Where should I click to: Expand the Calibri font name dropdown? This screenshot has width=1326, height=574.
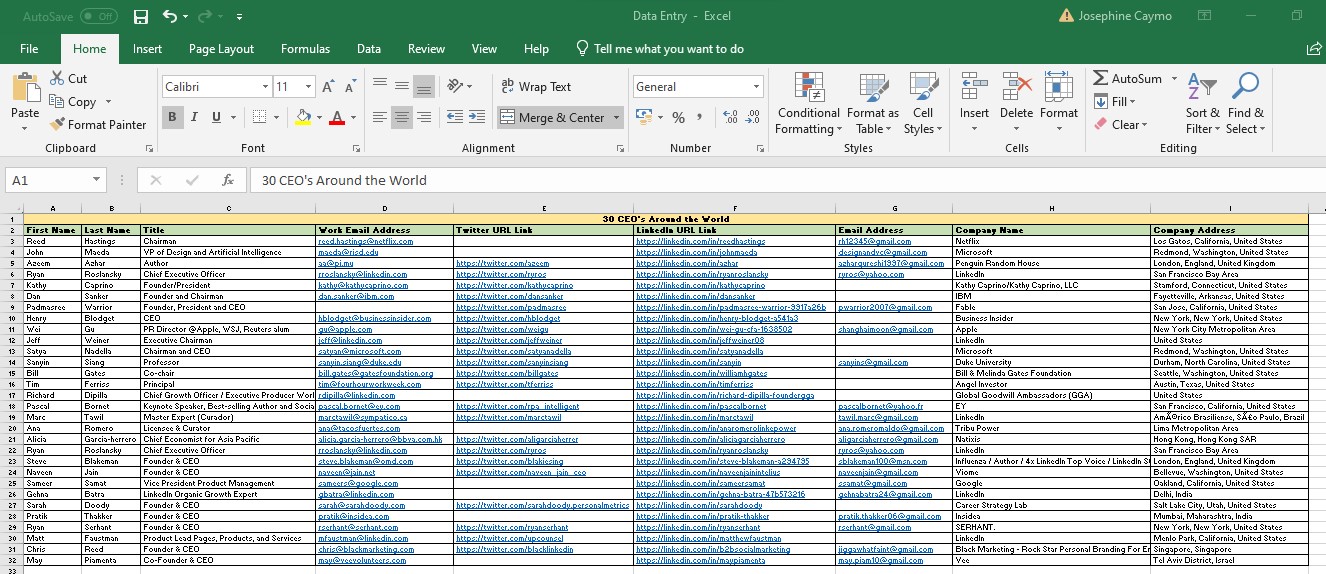coord(265,87)
